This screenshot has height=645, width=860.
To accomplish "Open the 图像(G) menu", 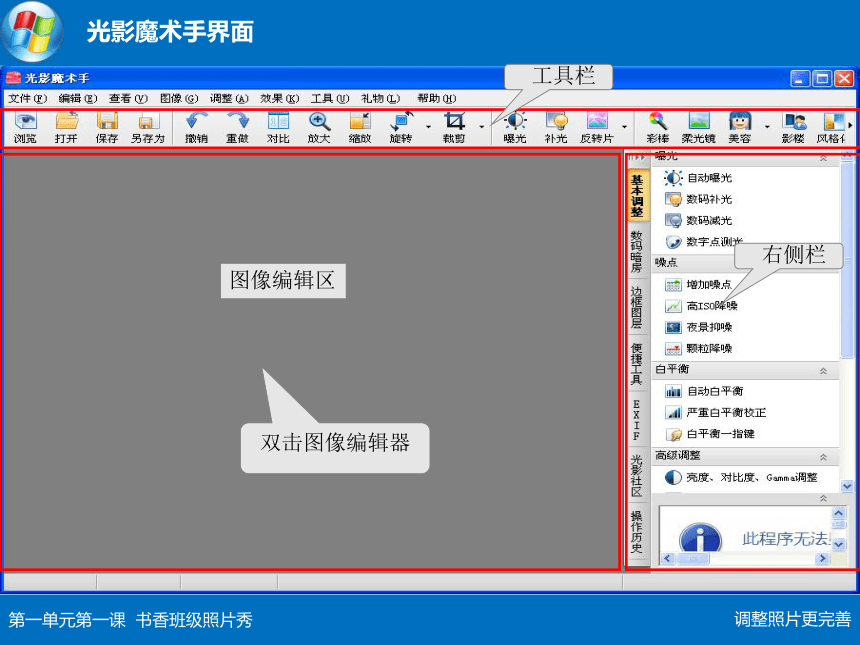I will [178, 99].
